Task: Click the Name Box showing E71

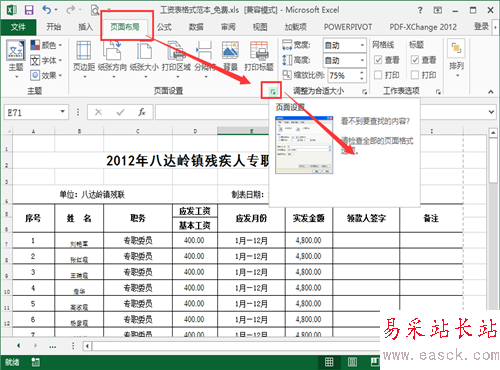Action: pyautogui.click(x=32, y=112)
